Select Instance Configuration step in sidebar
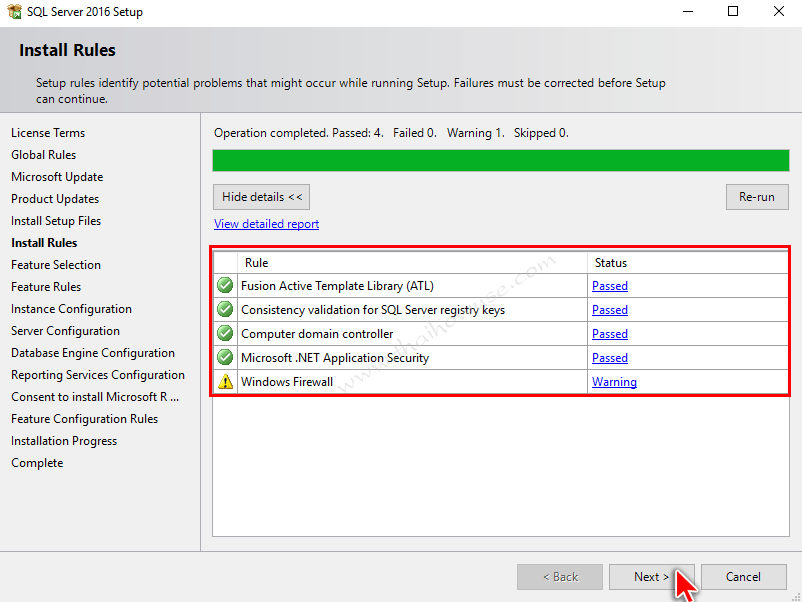 tap(72, 309)
